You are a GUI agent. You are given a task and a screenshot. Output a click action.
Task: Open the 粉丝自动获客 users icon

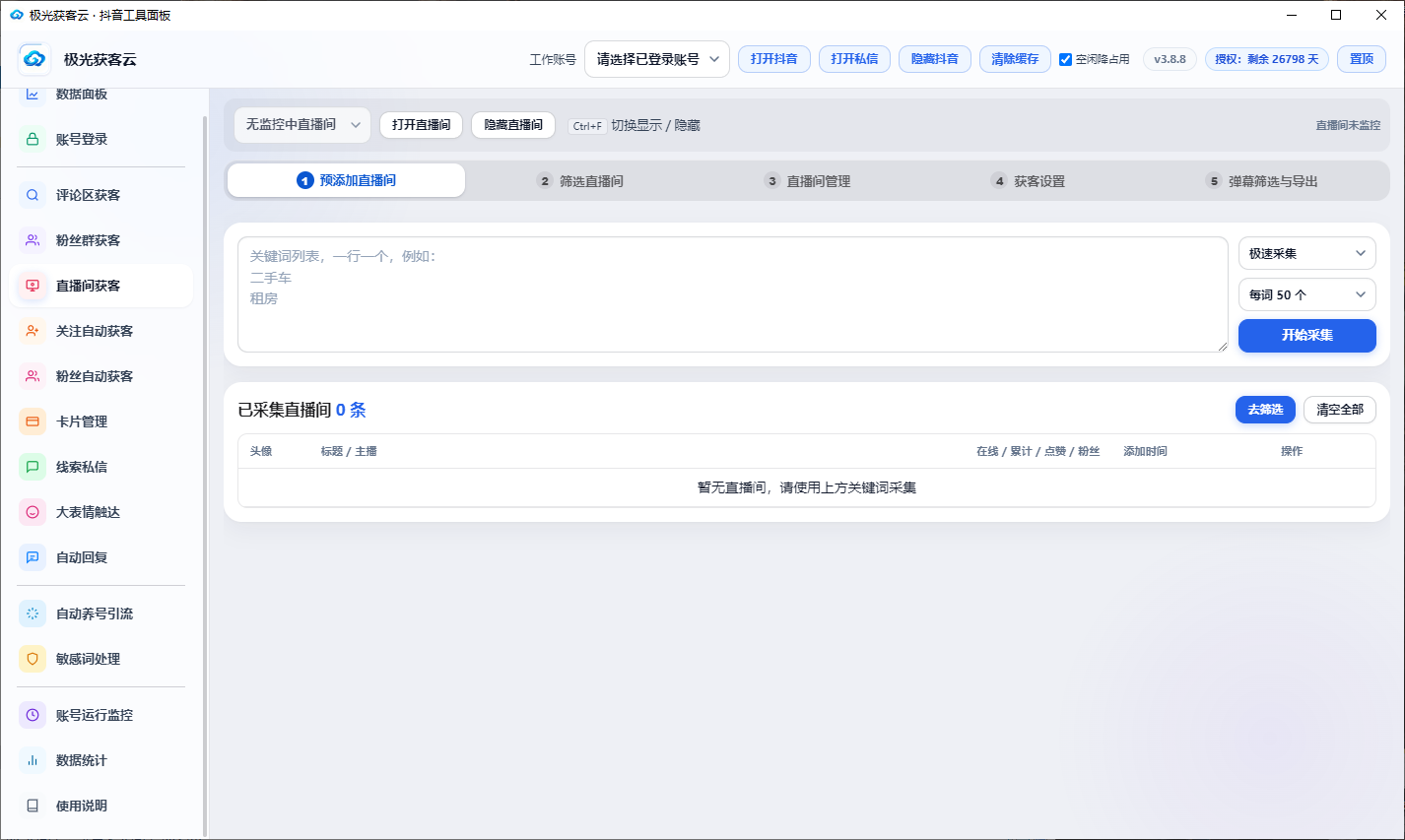[33, 376]
